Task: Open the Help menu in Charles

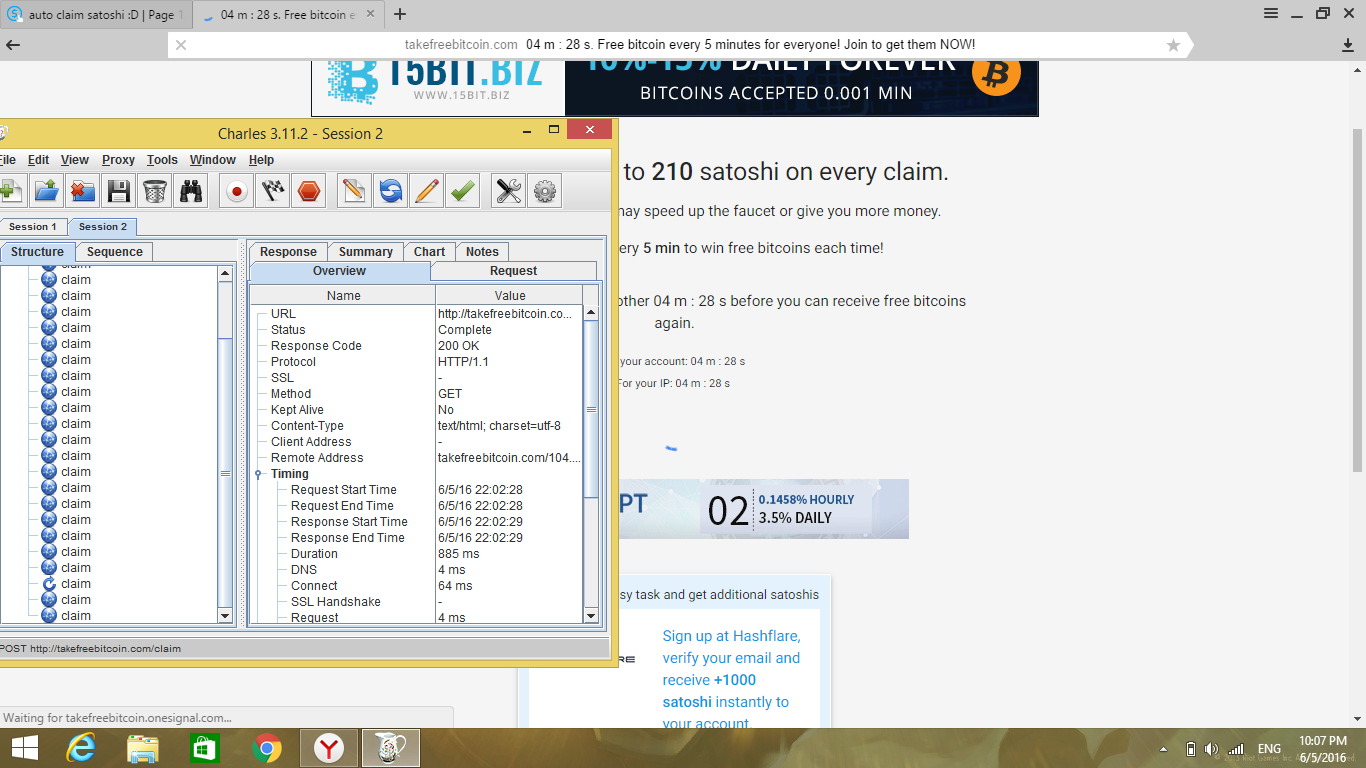Action: coord(261,160)
